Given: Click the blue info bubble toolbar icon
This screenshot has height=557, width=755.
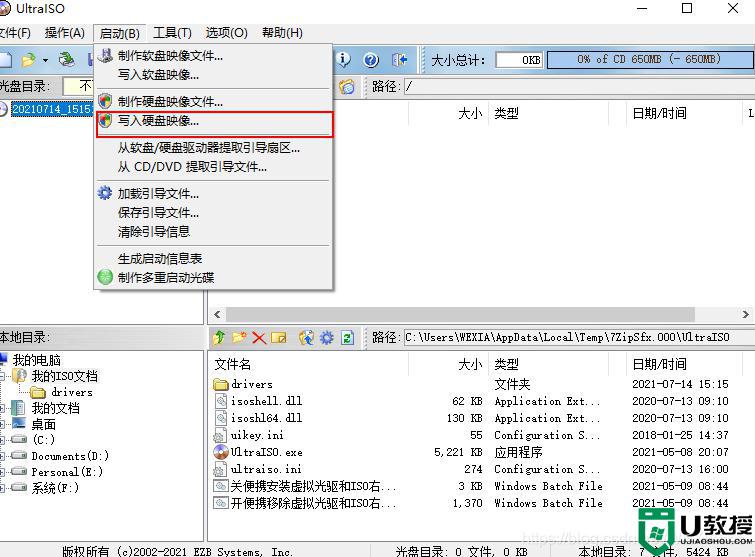Looking at the screenshot, I should [x=343, y=60].
